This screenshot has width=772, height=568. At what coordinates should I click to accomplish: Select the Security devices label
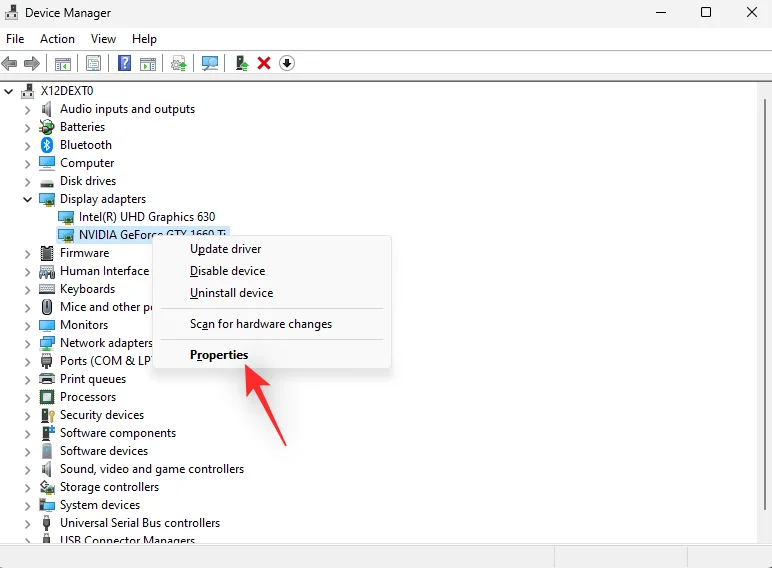click(x=102, y=415)
